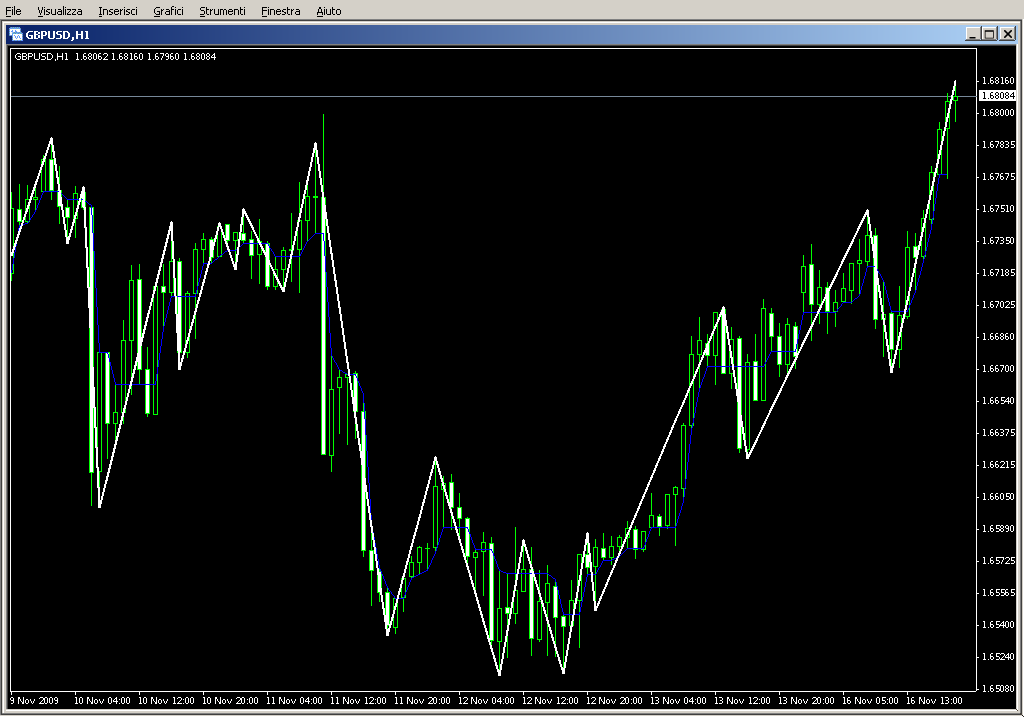Click the 1.65080 price at axis bottom

pos(996,689)
